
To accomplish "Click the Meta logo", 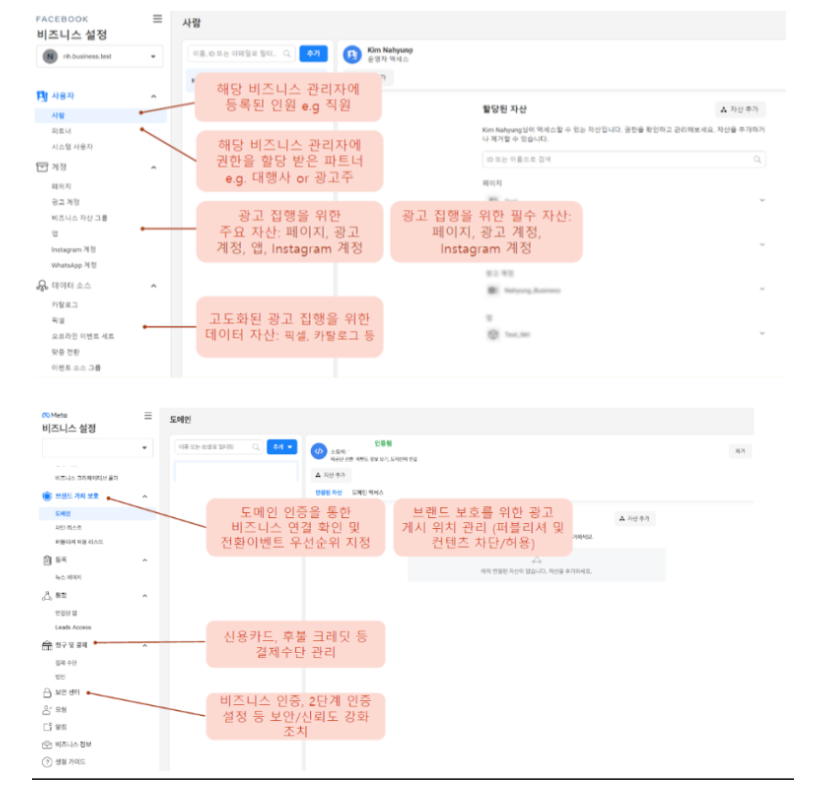I will pyautogui.click(x=54, y=415).
